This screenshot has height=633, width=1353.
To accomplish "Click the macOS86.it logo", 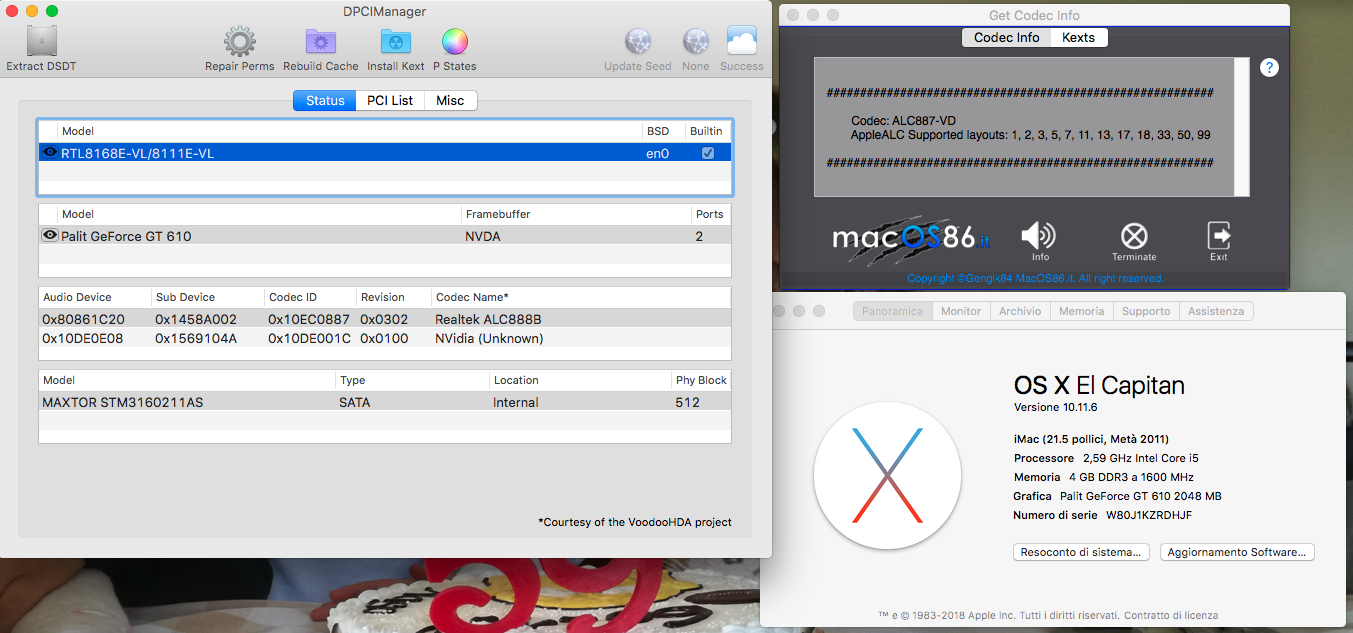I will [911, 239].
